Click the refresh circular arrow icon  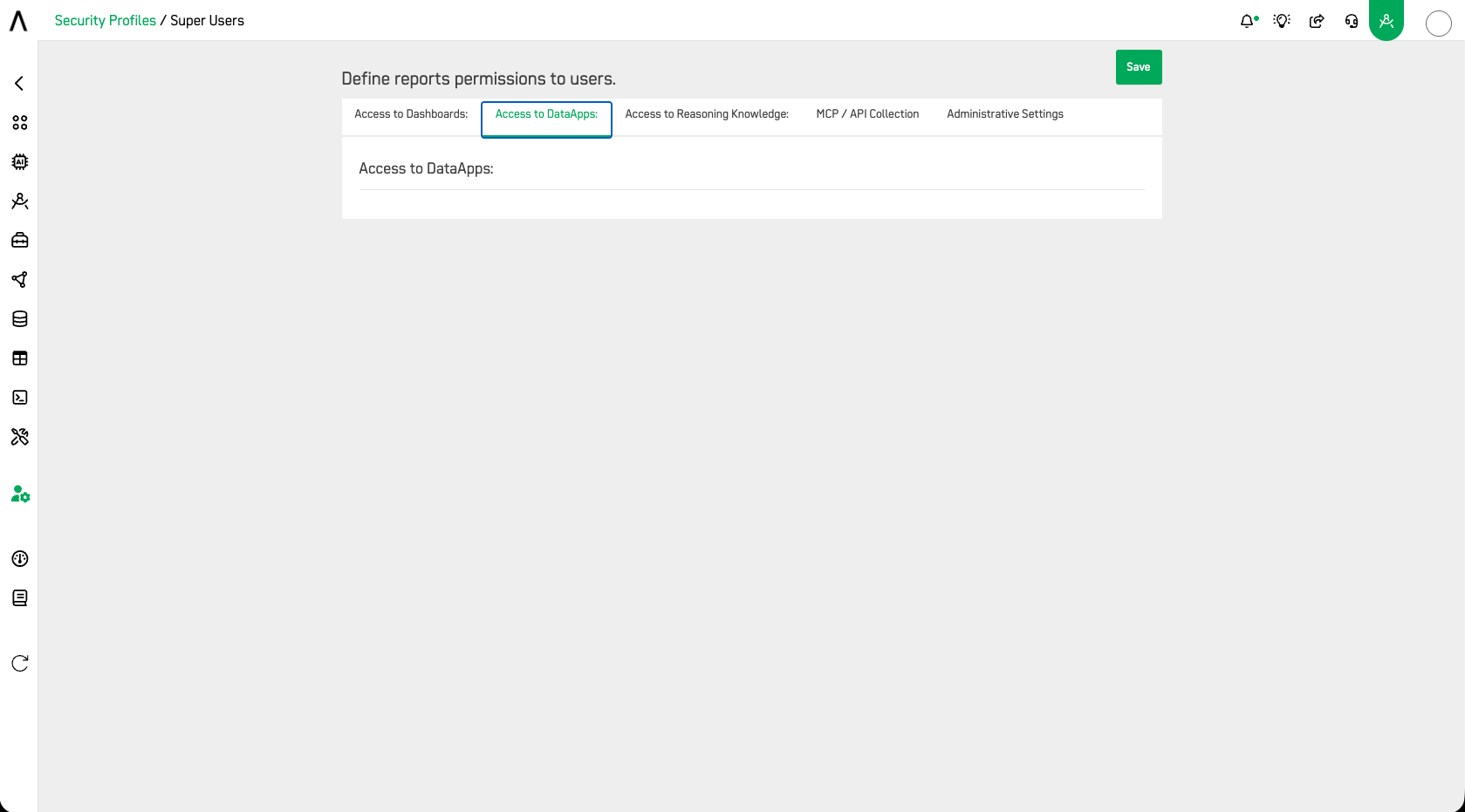click(19, 664)
